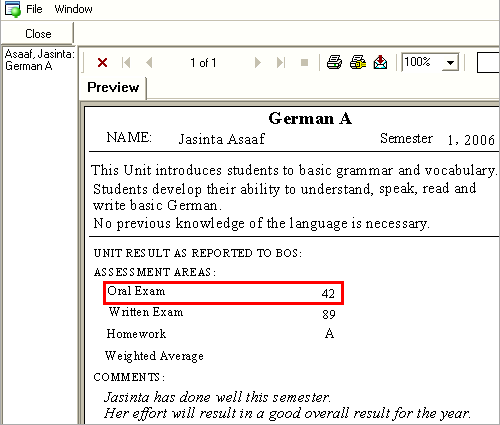Image resolution: width=500 pixels, height=425 pixels.
Task: Select the Preview tab
Action: pos(113,87)
